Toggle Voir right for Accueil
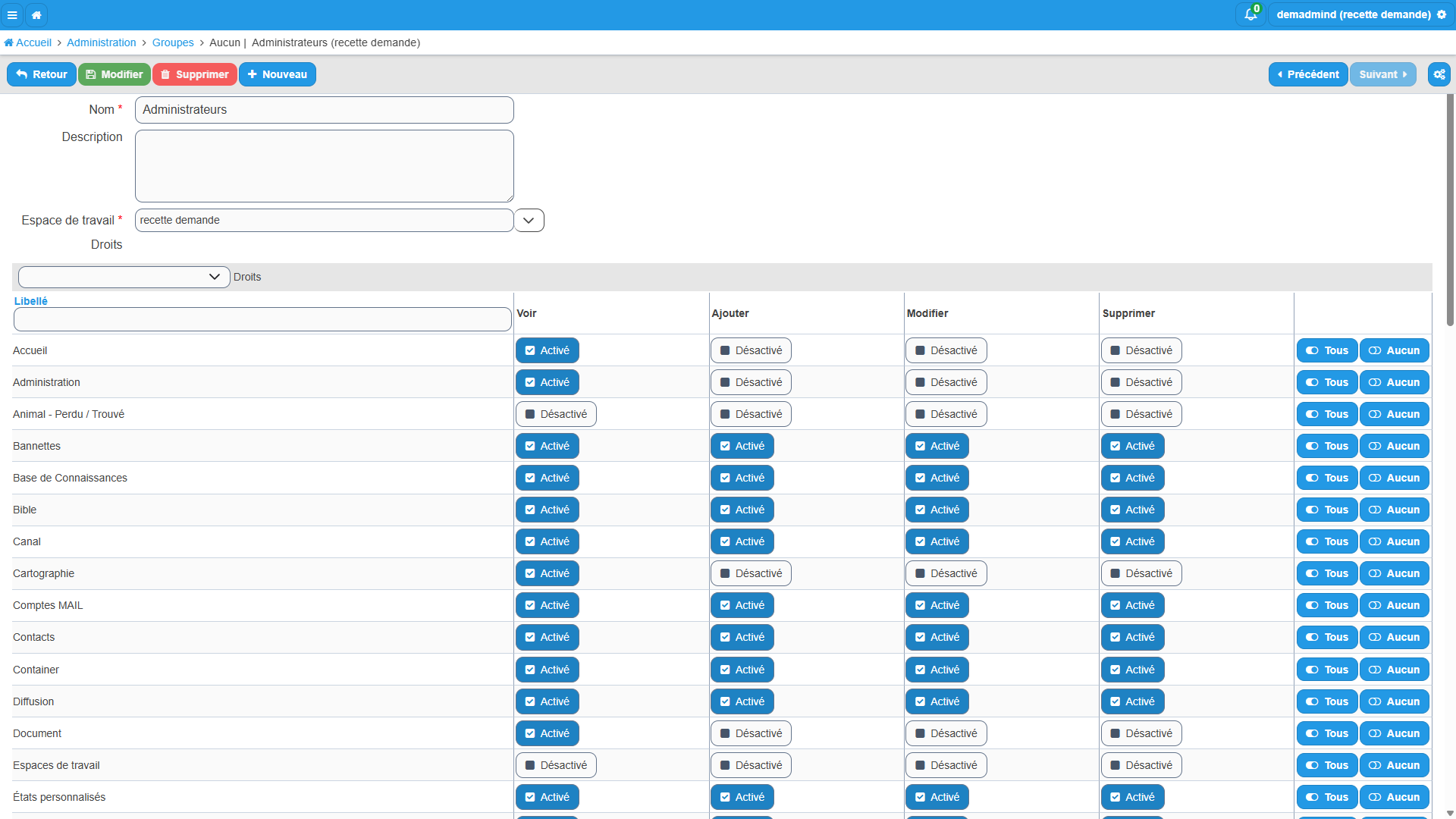Image resolution: width=1456 pixels, height=819 pixels. point(548,350)
